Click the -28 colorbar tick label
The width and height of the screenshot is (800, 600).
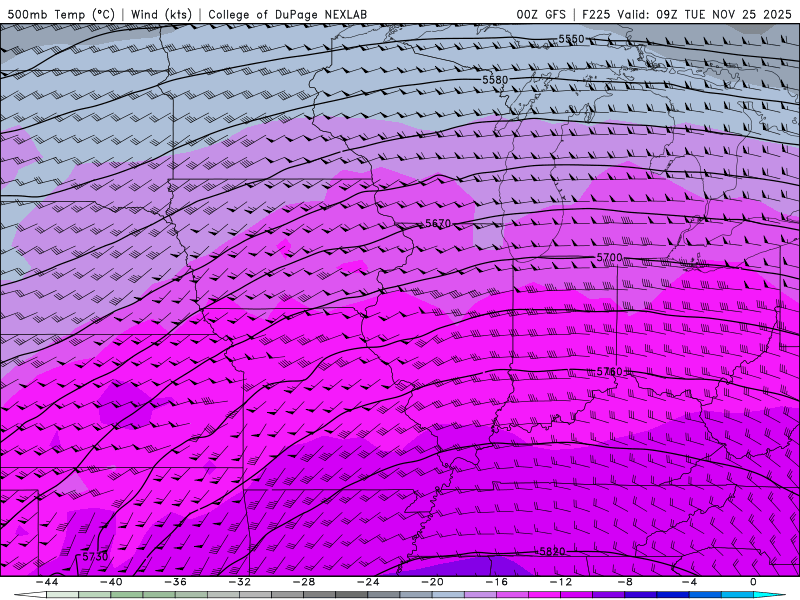point(304,582)
